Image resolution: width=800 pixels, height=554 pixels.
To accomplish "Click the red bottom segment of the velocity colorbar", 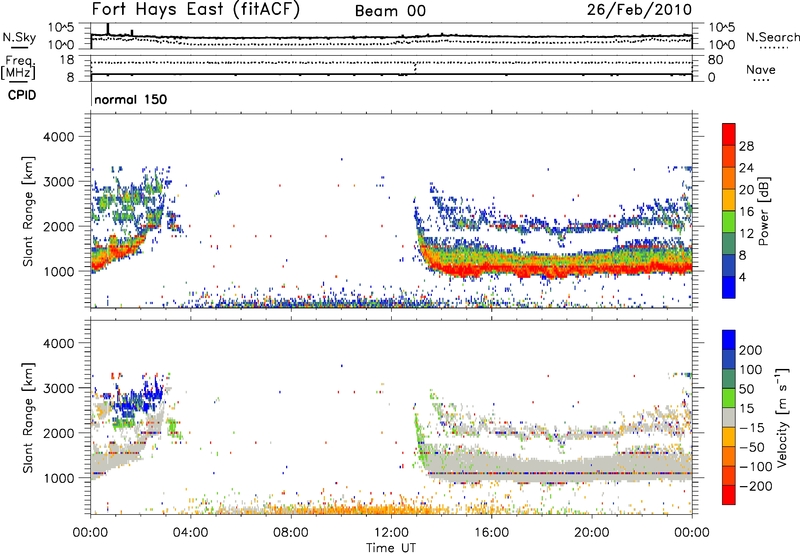I will (x=729, y=495).
